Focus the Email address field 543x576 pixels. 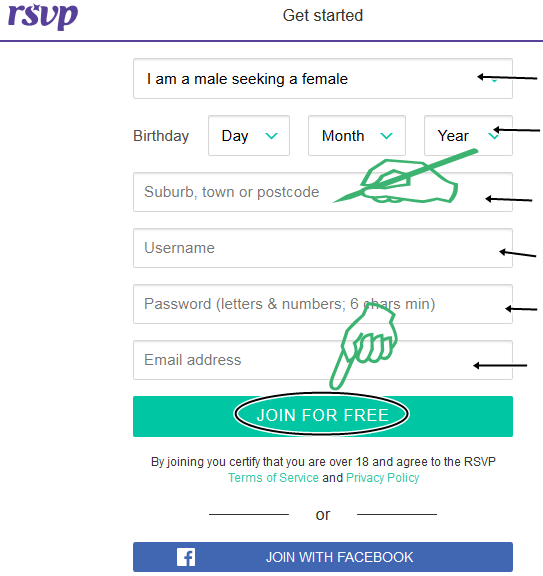click(x=323, y=360)
